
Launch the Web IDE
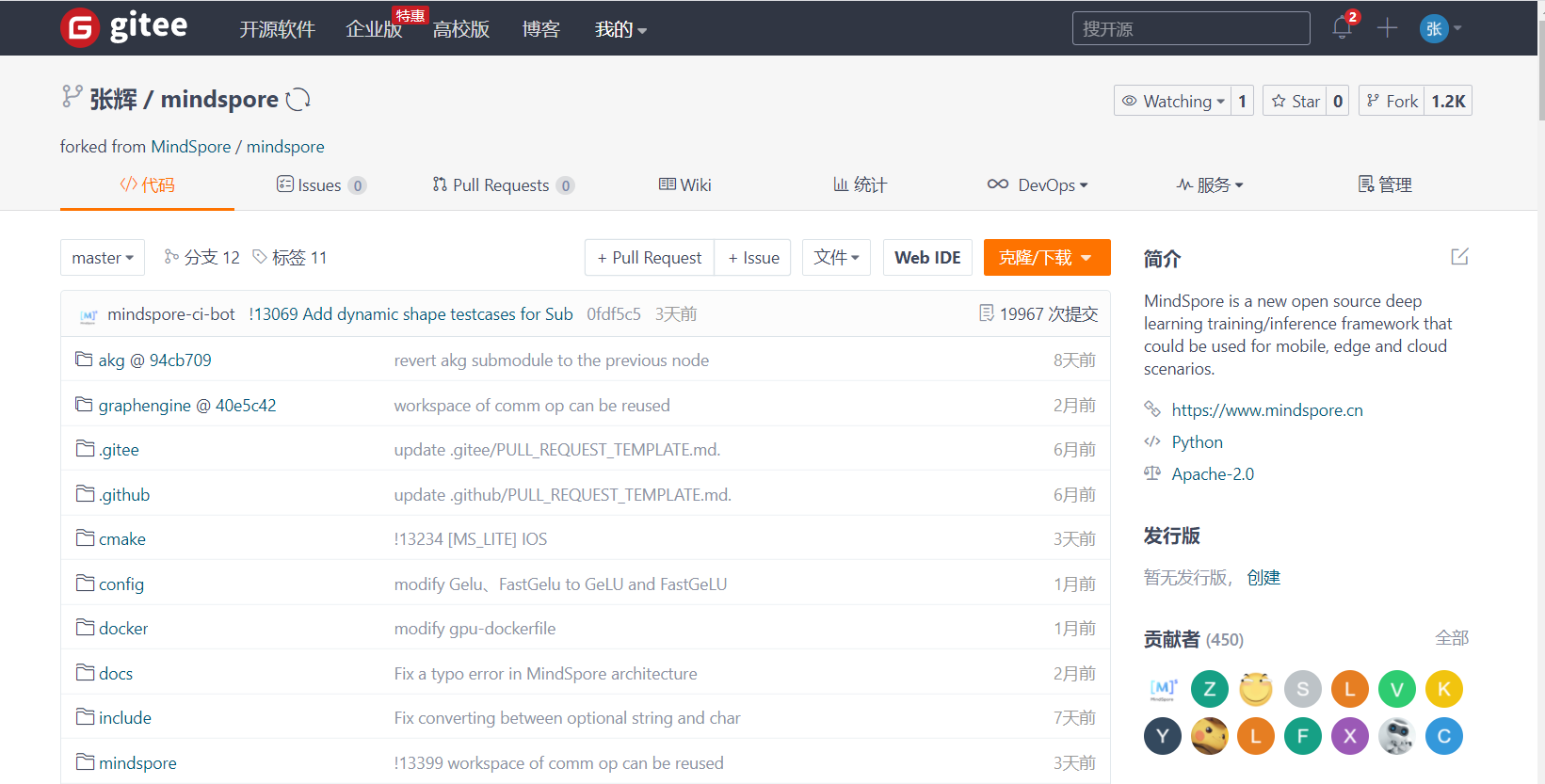927,258
